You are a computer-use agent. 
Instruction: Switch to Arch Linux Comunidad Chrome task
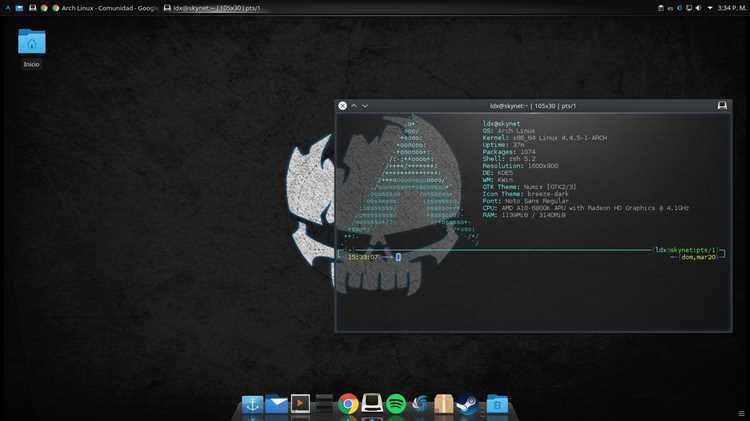point(105,8)
